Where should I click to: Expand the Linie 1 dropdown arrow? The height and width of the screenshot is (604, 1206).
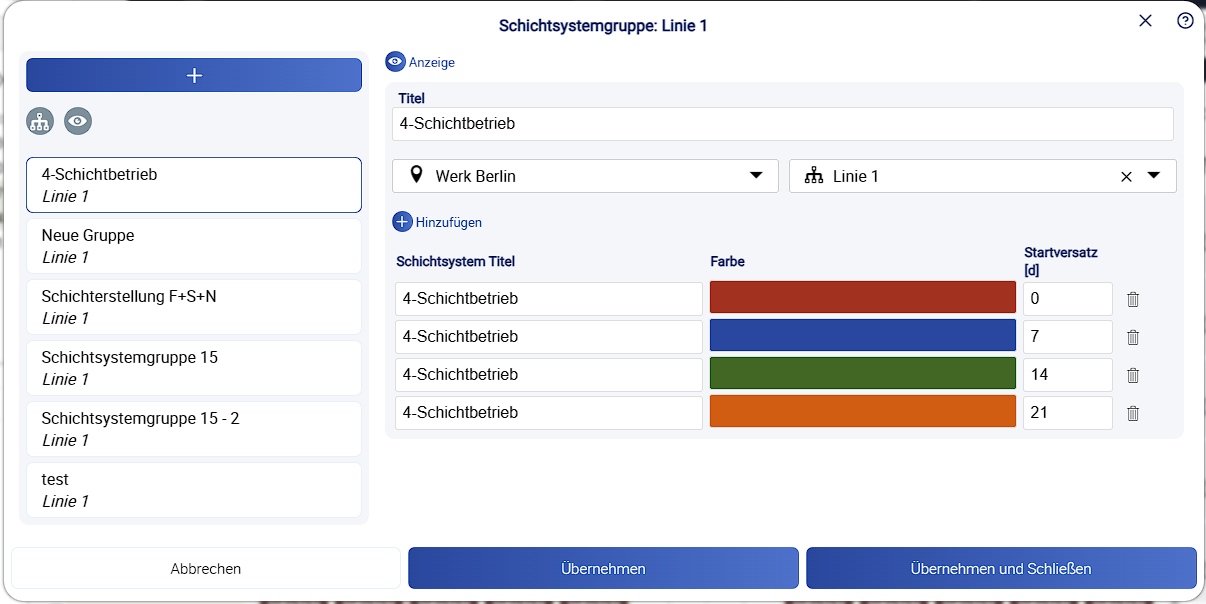tap(1153, 176)
